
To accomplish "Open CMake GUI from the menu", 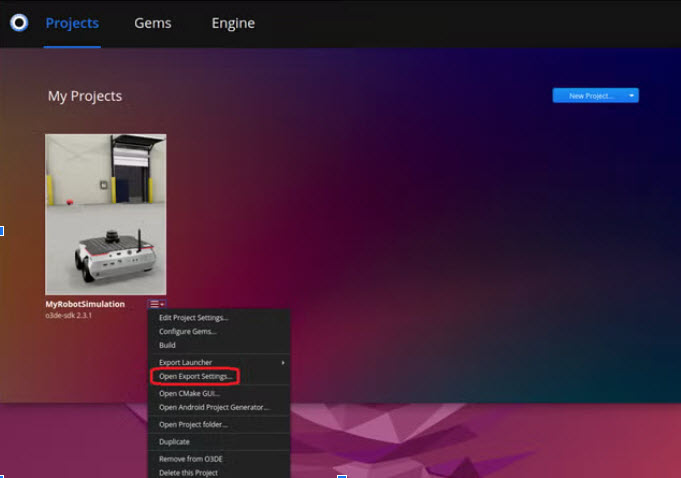I will click(x=189, y=393).
